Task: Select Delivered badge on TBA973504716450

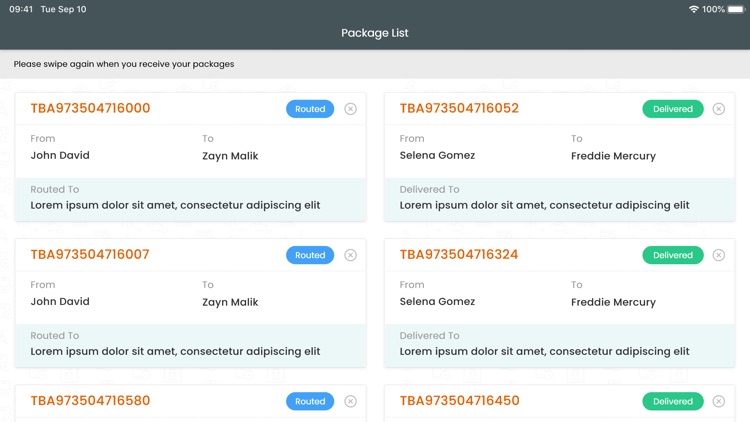Action: (x=673, y=401)
